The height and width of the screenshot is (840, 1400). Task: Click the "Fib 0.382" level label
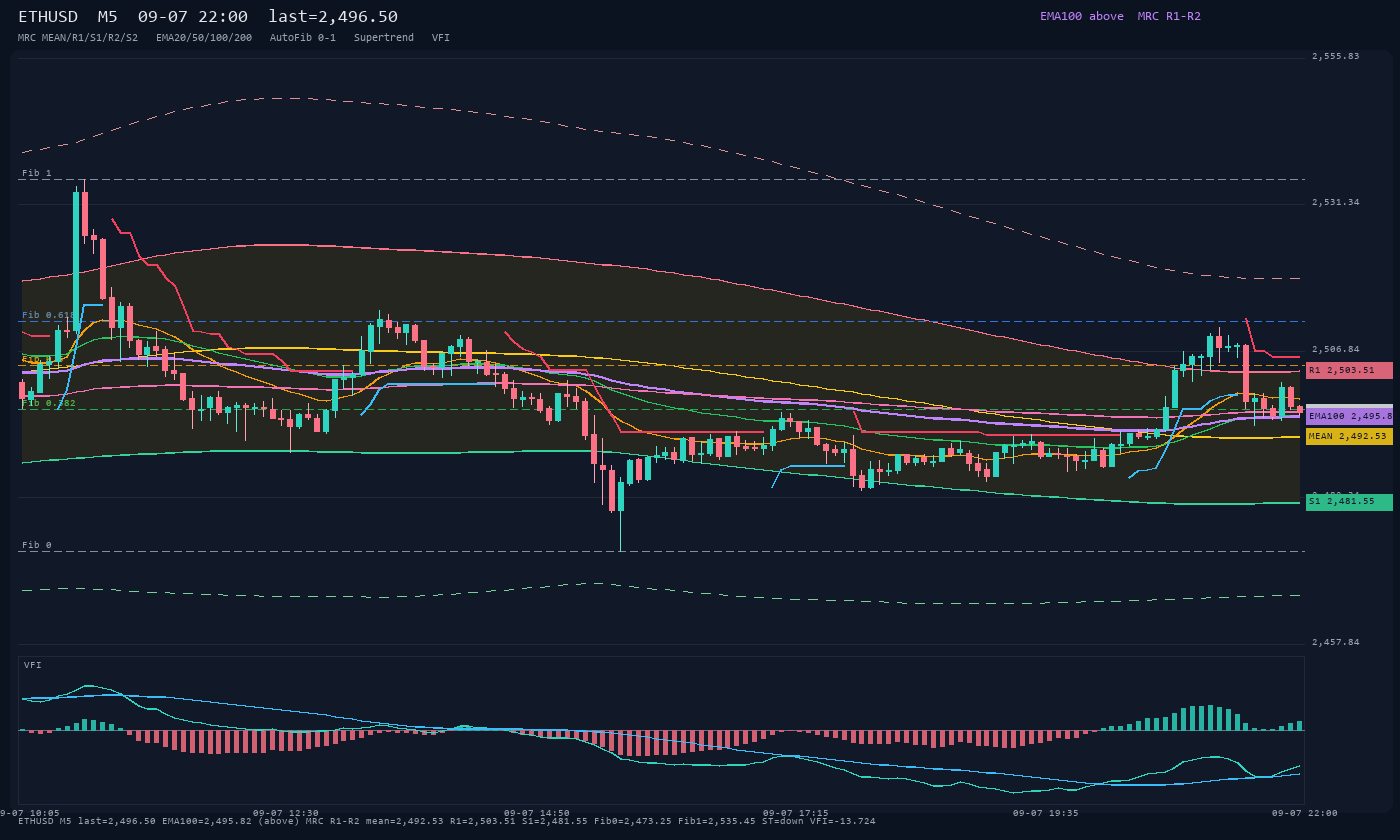click(x=49, y=403)
